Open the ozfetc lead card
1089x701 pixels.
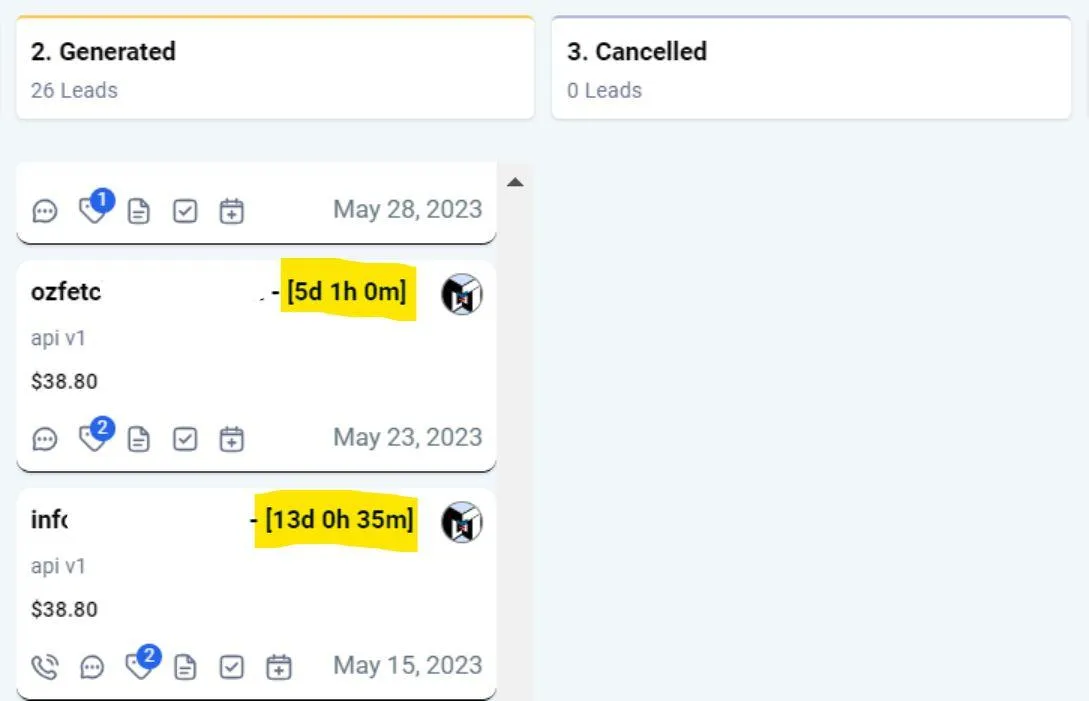[x=256, y=366]
